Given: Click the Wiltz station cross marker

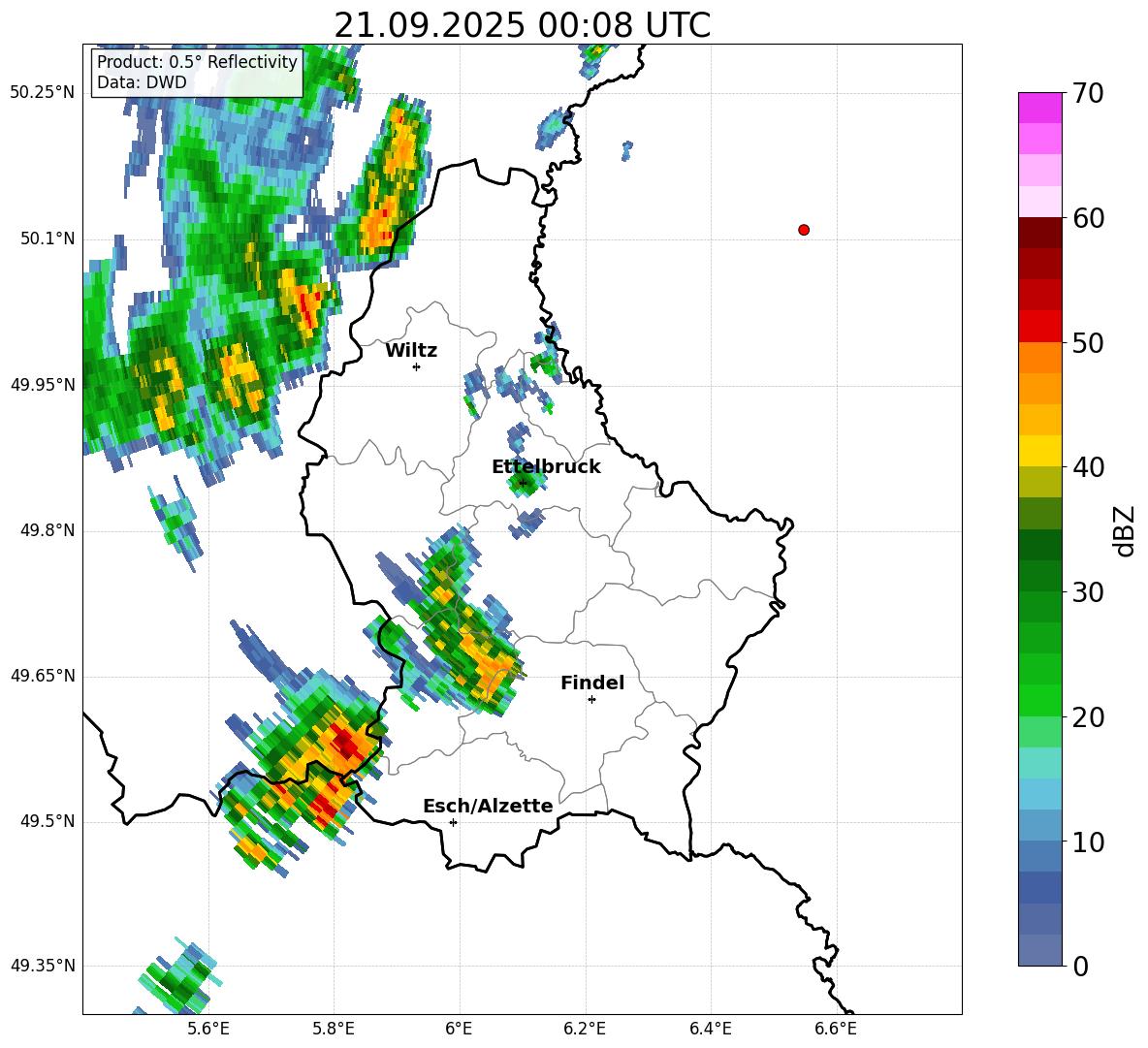Looking at the screenshot, I should coord(417,366).
